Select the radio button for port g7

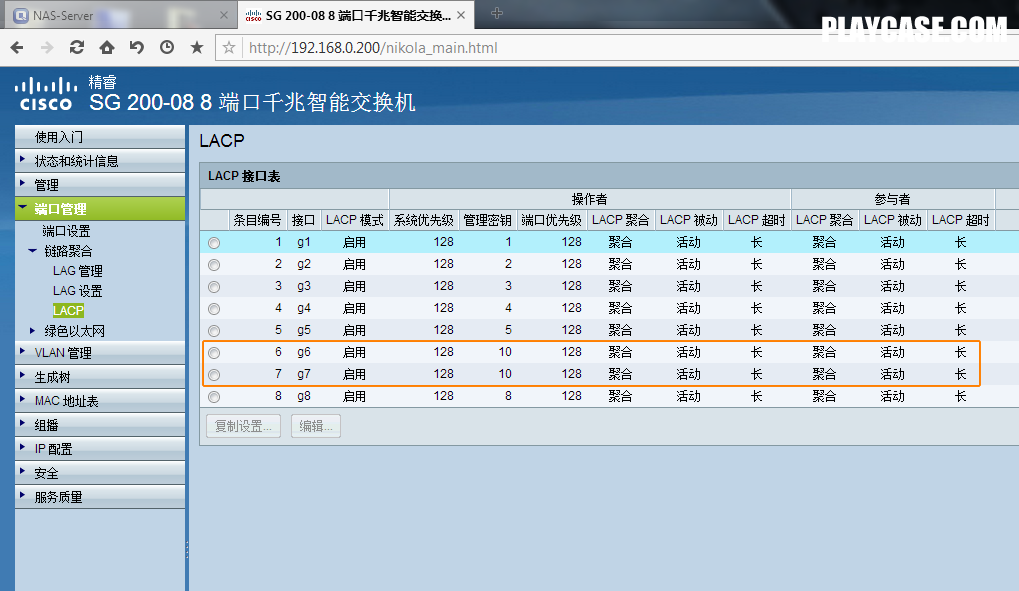[214, 375]
